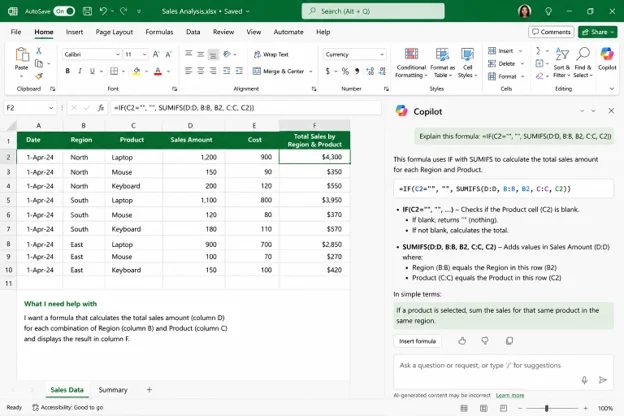This screenshot has height=416, width=624.
Task: Switch to Page Layout view icon
Action: (x=484, y=408)
